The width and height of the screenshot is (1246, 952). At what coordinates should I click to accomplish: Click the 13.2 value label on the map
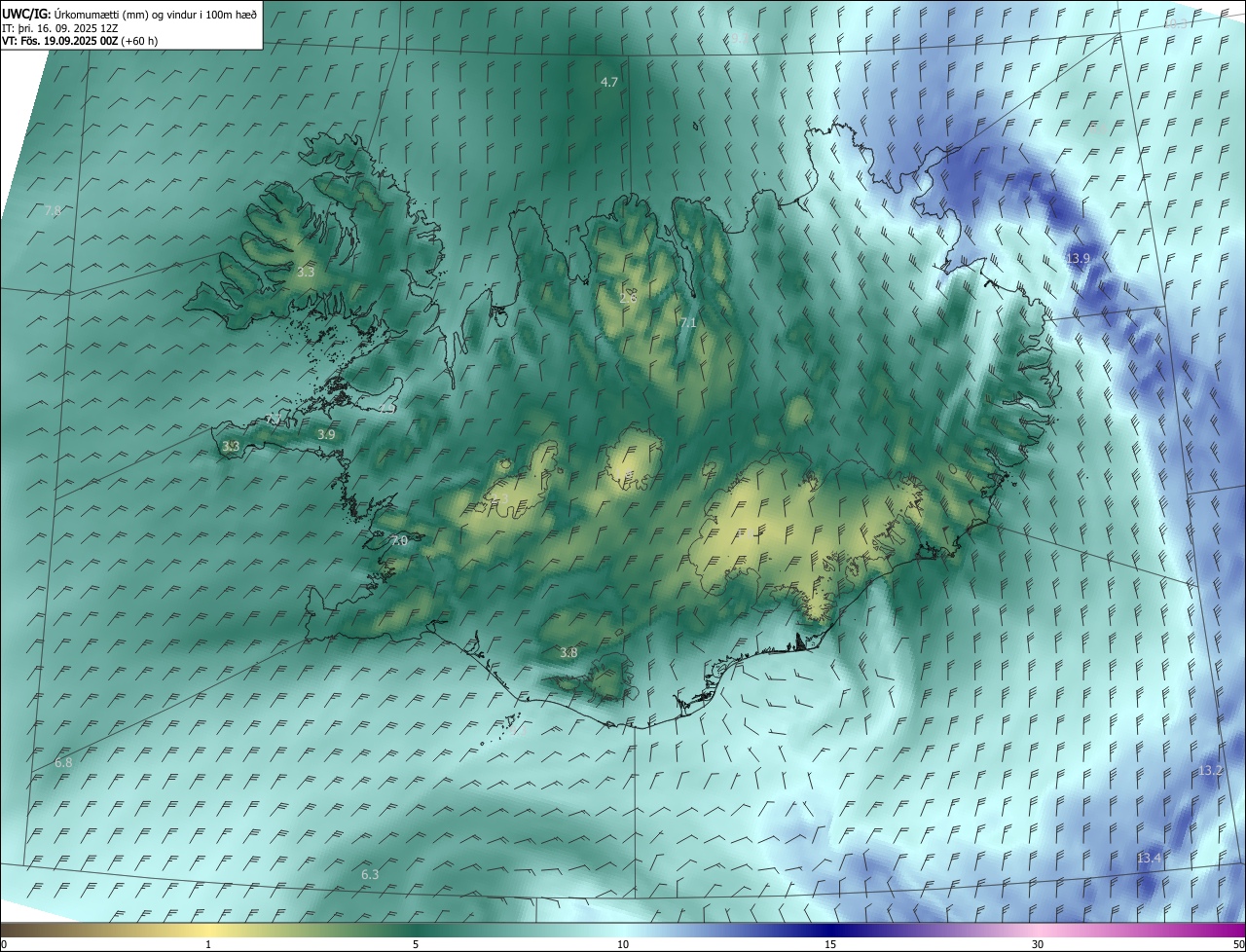coord(1210,770)
